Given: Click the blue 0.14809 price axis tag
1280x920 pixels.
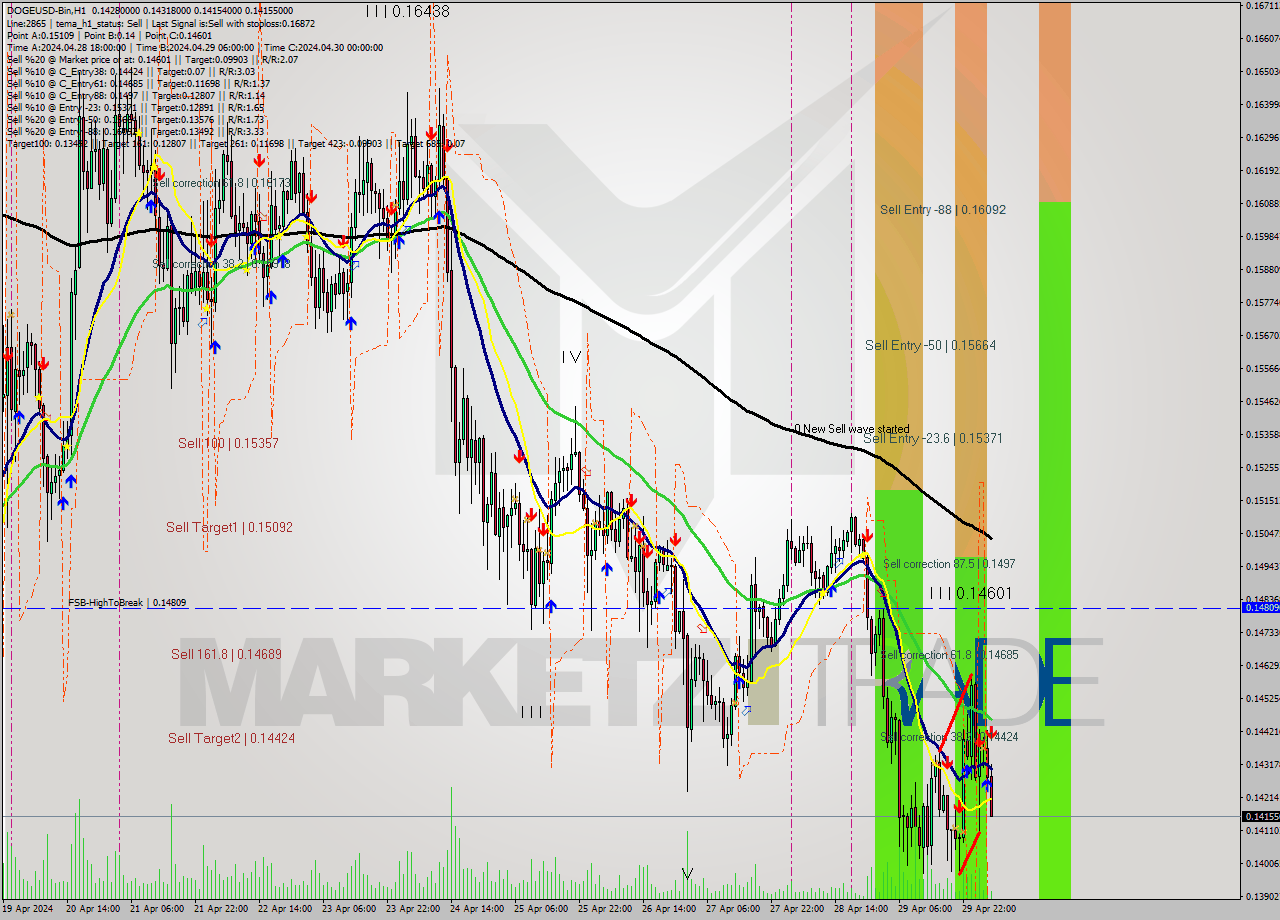Looking at the screenshot, I should pyautogui.click(x=1260, y=607).
